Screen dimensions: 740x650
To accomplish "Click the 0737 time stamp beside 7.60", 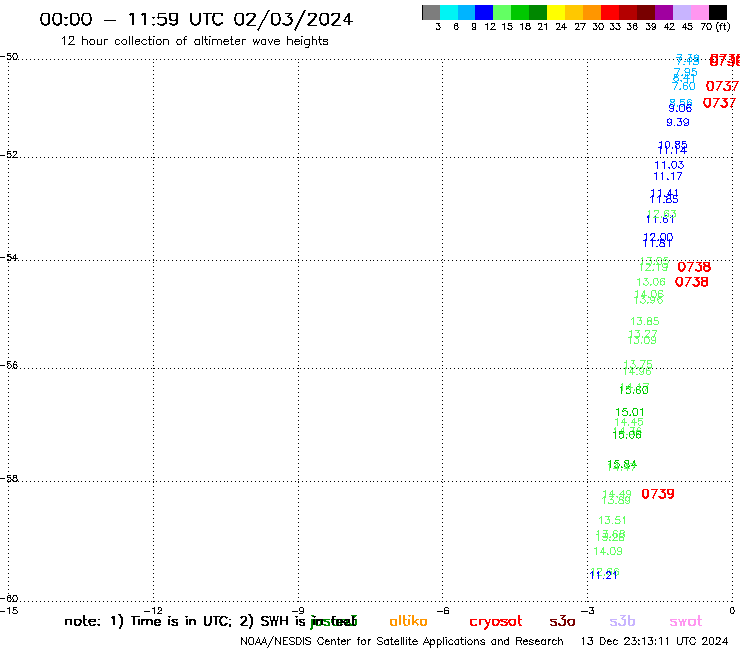I will coord(722,86).
